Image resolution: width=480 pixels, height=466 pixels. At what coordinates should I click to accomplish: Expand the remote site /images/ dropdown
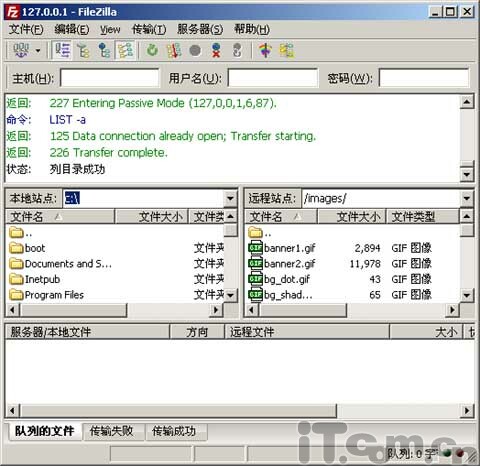467,199
